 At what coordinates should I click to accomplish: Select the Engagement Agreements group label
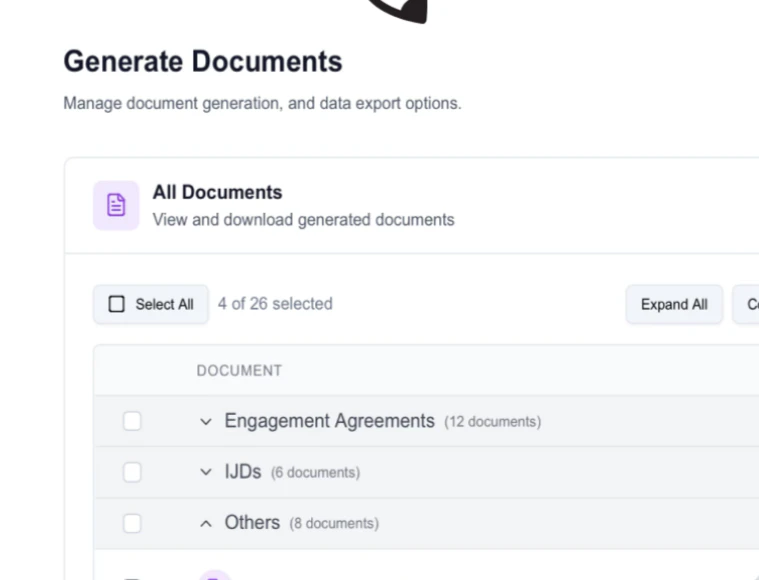[x=329, y=421]
